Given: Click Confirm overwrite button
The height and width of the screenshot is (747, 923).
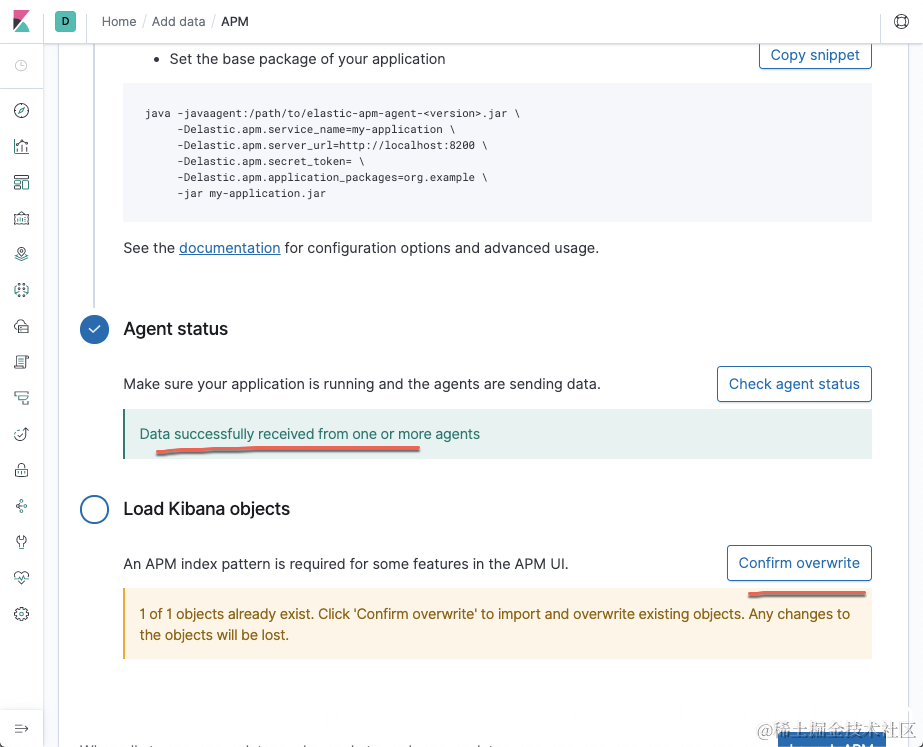Looking at the screenshot, I should pos(799,563).
